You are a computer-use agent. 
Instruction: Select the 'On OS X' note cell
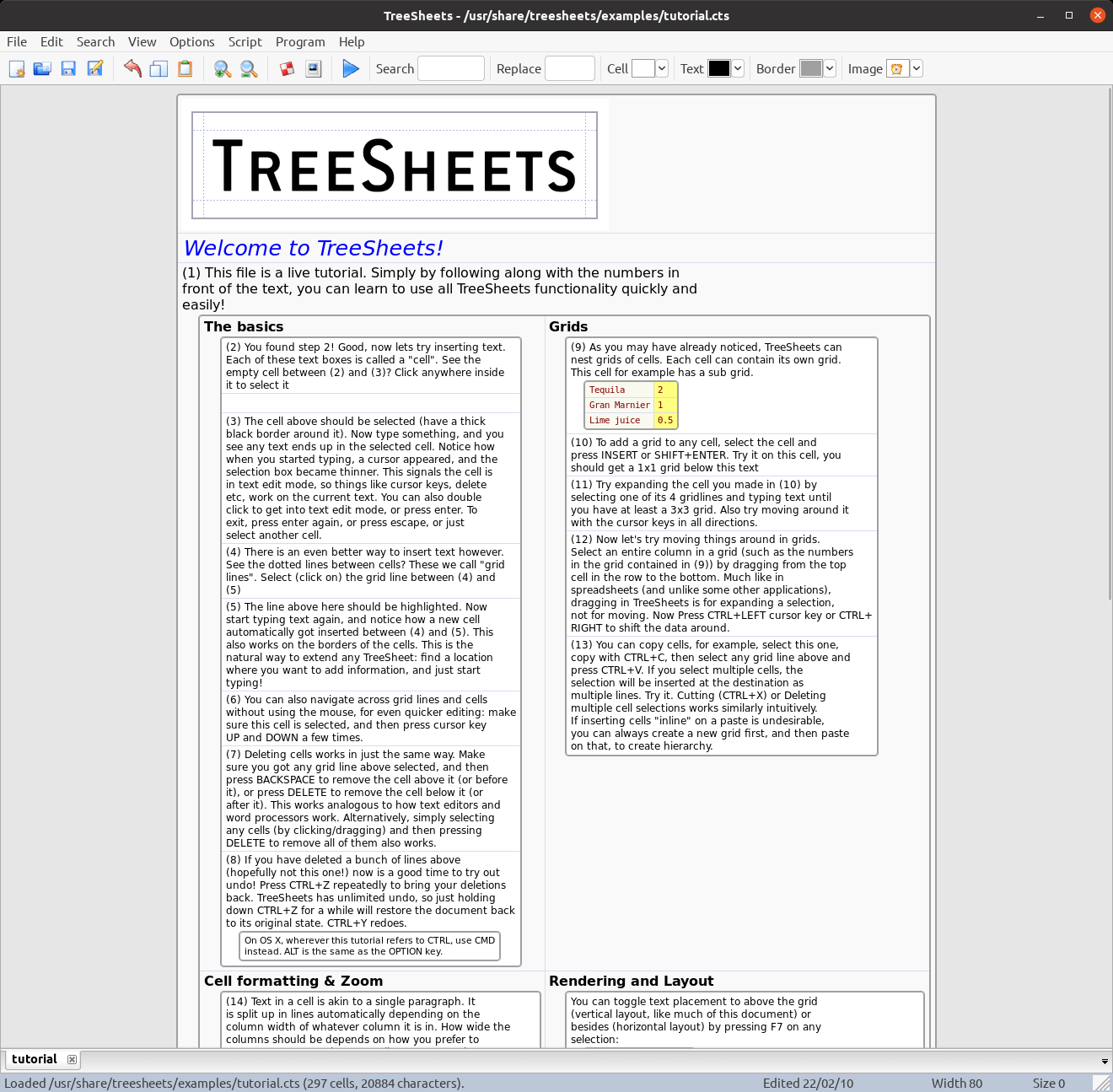coord(370,946)
